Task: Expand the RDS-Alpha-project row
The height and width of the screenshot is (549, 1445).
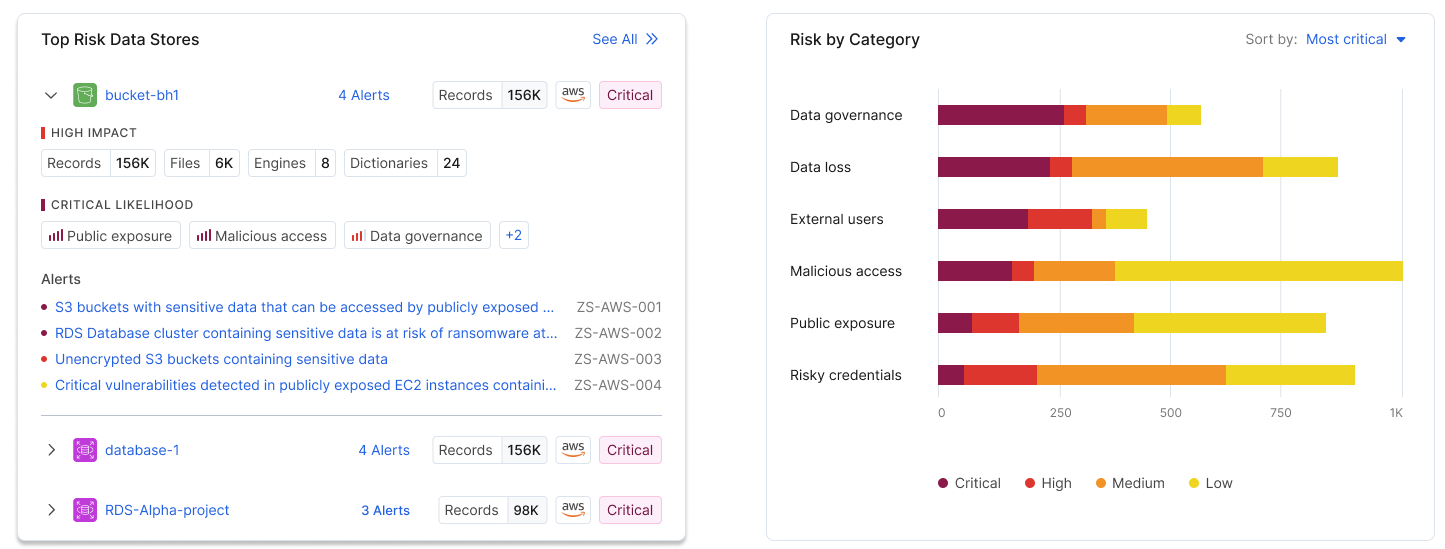Action: pyautogui.click(x=51, y=510)
